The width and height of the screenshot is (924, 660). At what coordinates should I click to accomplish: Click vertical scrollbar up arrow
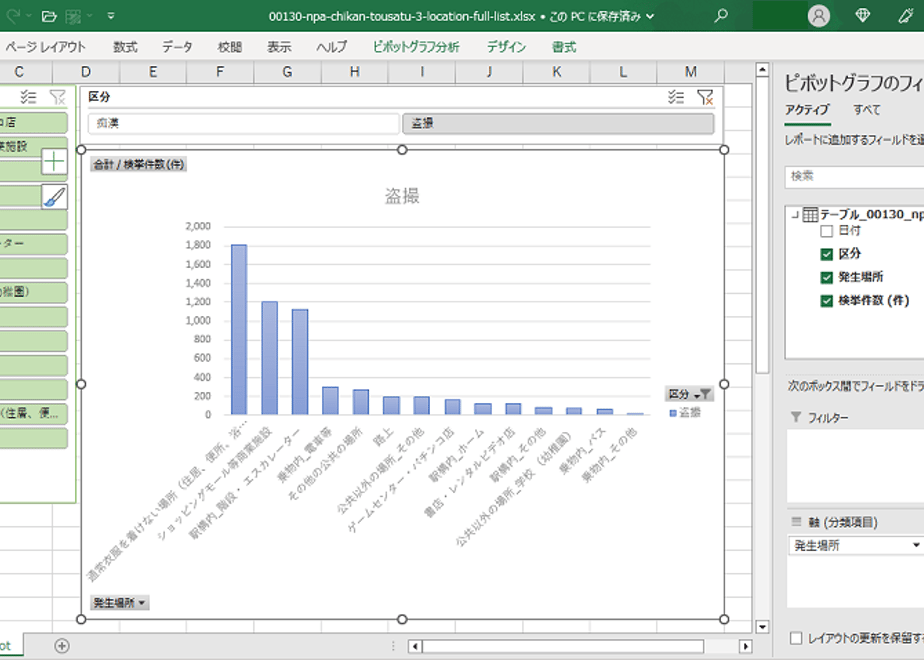point(762,70)
